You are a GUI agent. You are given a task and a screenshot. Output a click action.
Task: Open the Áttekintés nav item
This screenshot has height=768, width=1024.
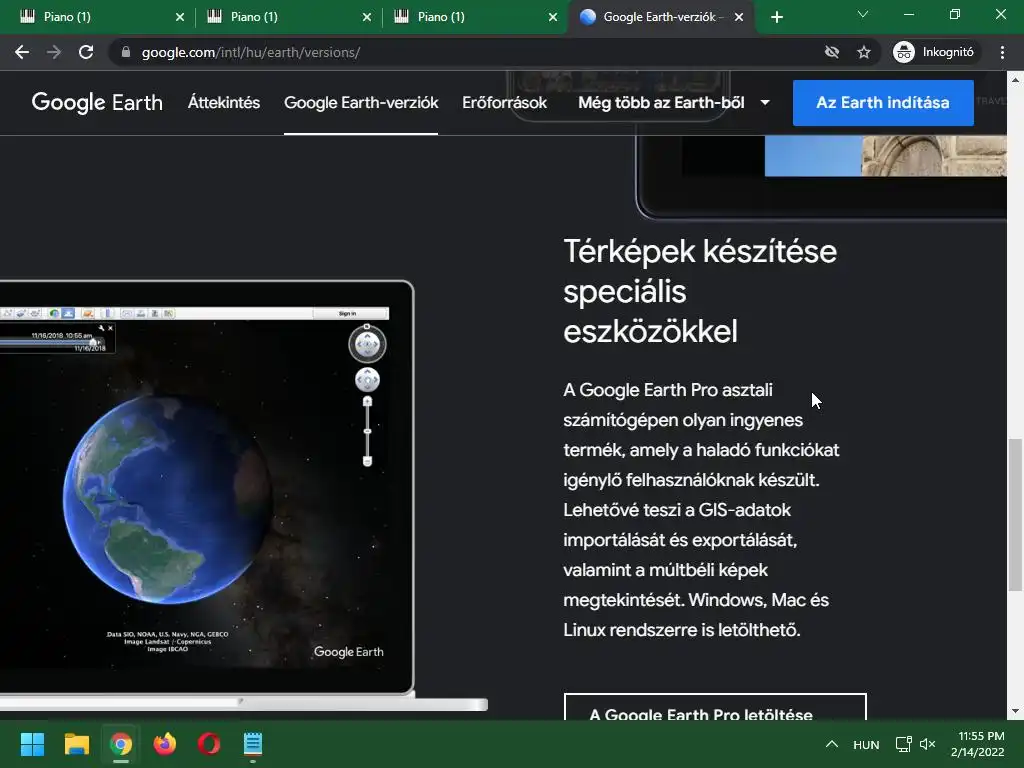coord(224,103)
